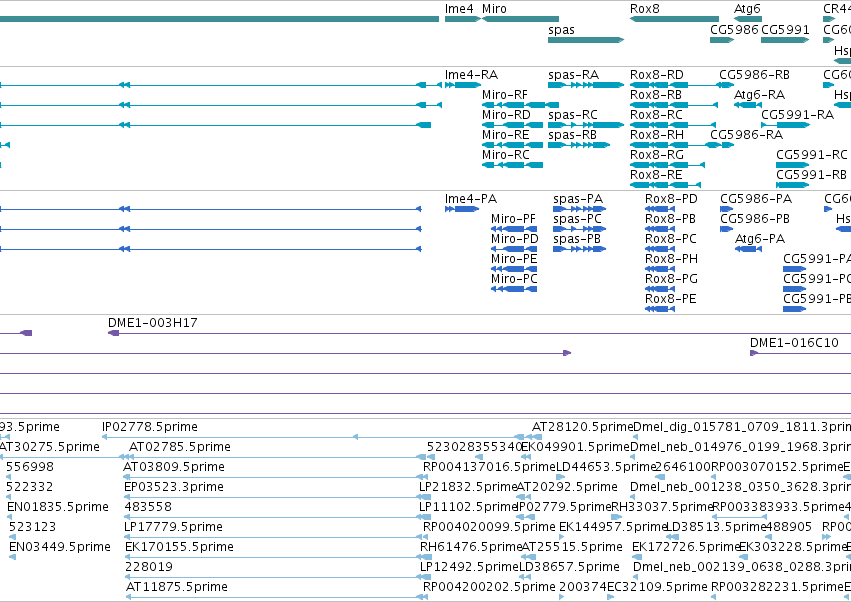Click the 228019 EST label
The image size is (851, 602).
[x=149, y=567]
